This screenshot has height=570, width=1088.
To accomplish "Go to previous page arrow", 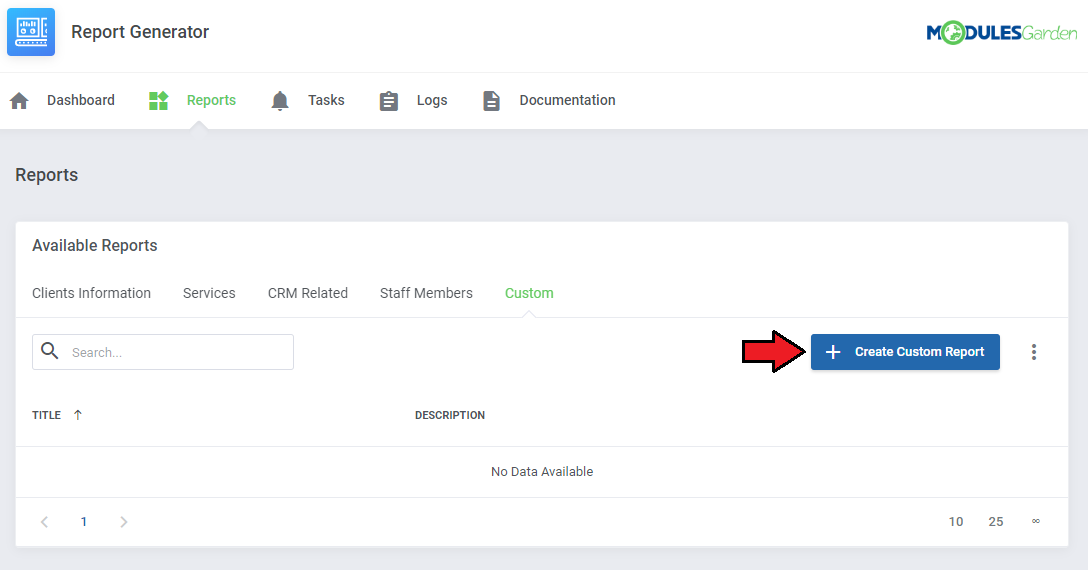I will pos(44,521).
